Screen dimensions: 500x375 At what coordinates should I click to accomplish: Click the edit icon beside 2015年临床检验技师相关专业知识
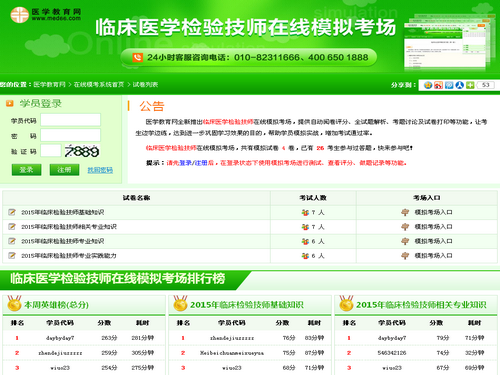[x=12, y=227]
